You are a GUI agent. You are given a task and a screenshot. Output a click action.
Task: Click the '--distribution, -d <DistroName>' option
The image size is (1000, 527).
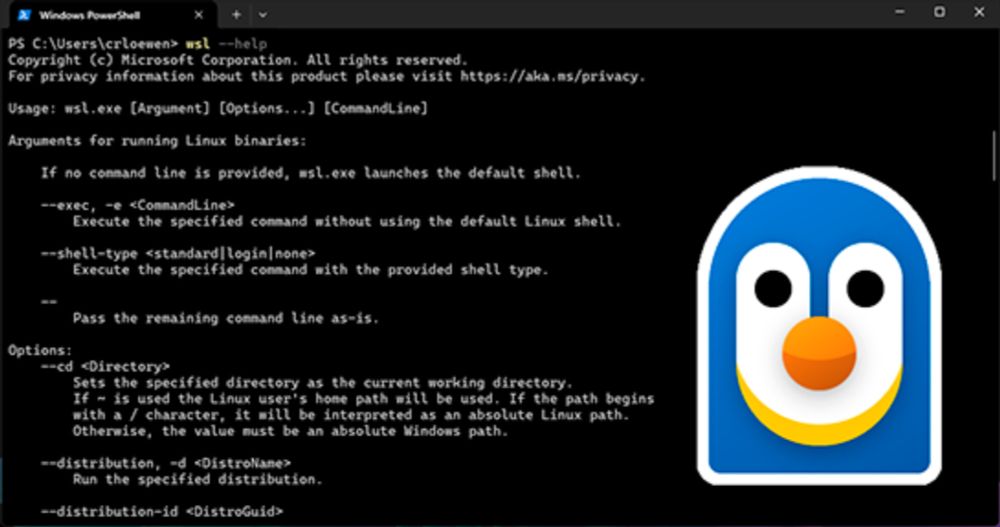tap(166, 463)
